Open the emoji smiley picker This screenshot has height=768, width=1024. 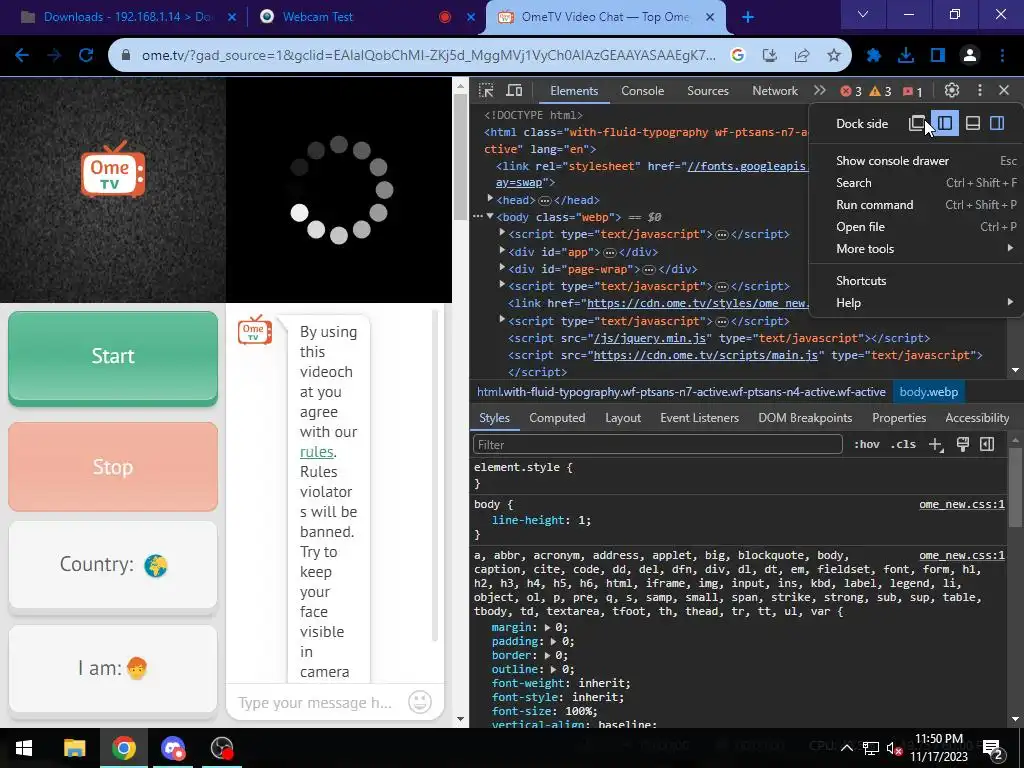tap(420, 702)
